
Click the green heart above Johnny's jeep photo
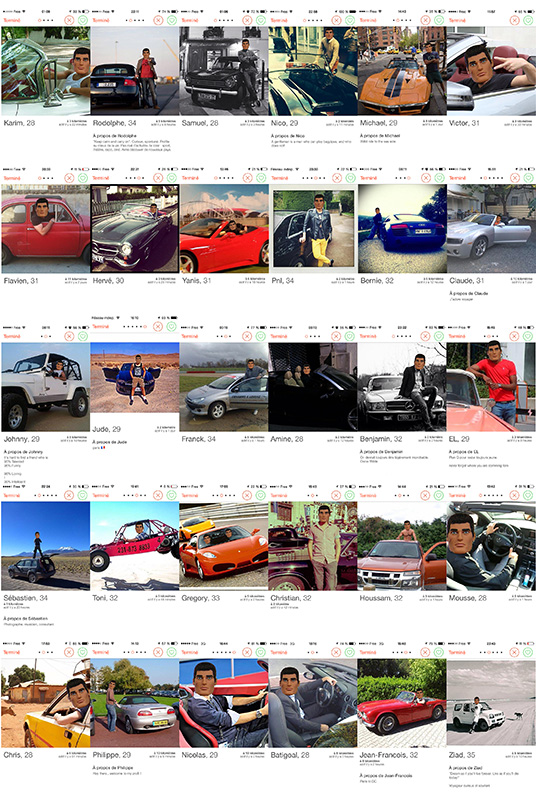[x=83, y=336]
